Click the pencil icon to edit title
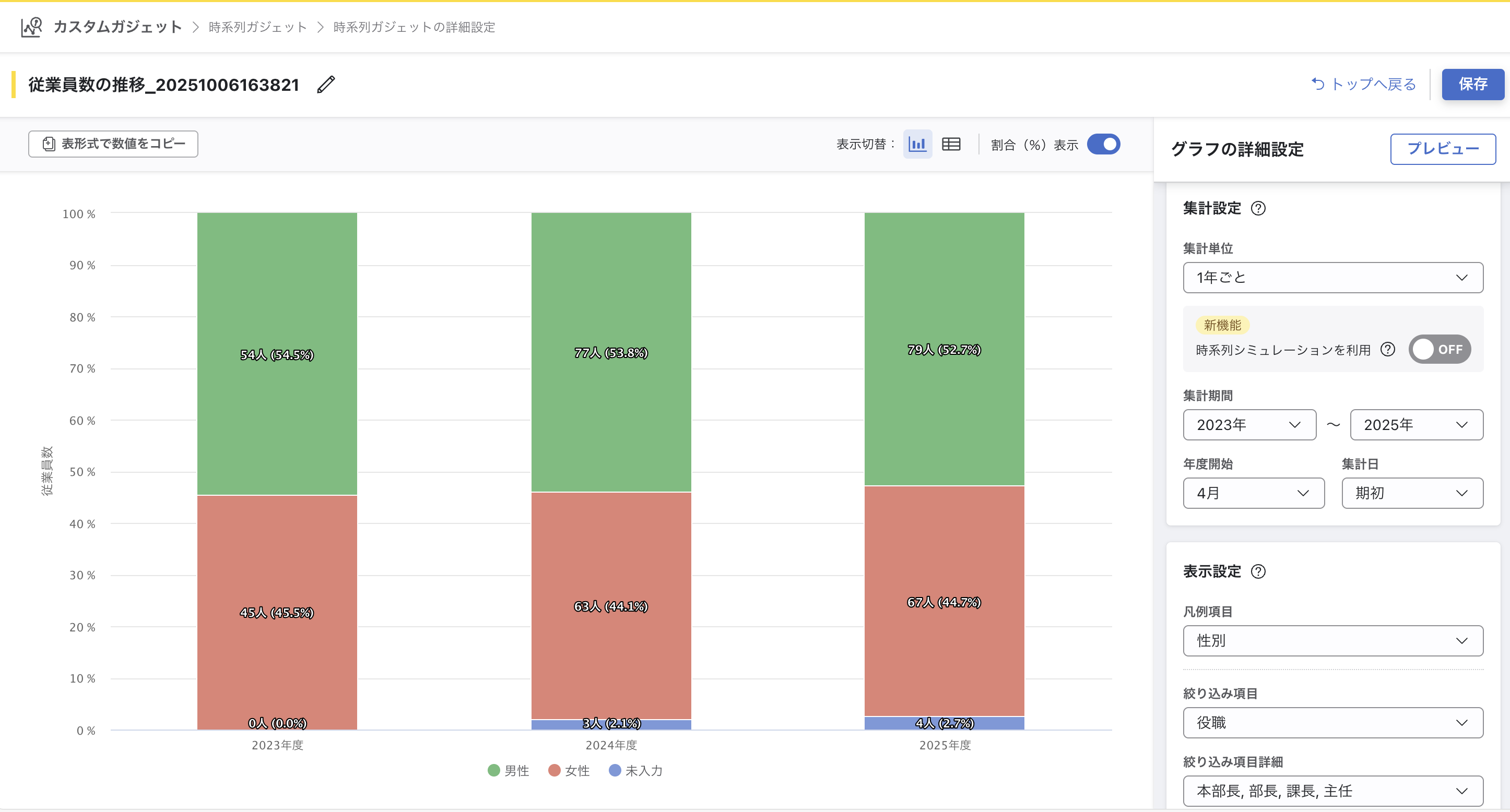The height and width of the screenshot is (812, 1510). coord(326,85)
